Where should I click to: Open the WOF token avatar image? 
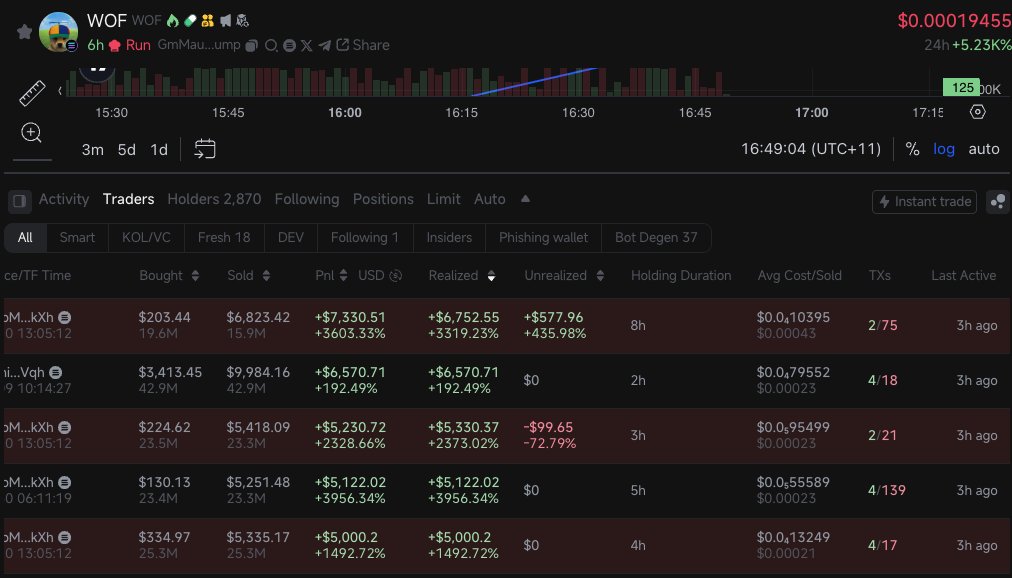point(58,32)
